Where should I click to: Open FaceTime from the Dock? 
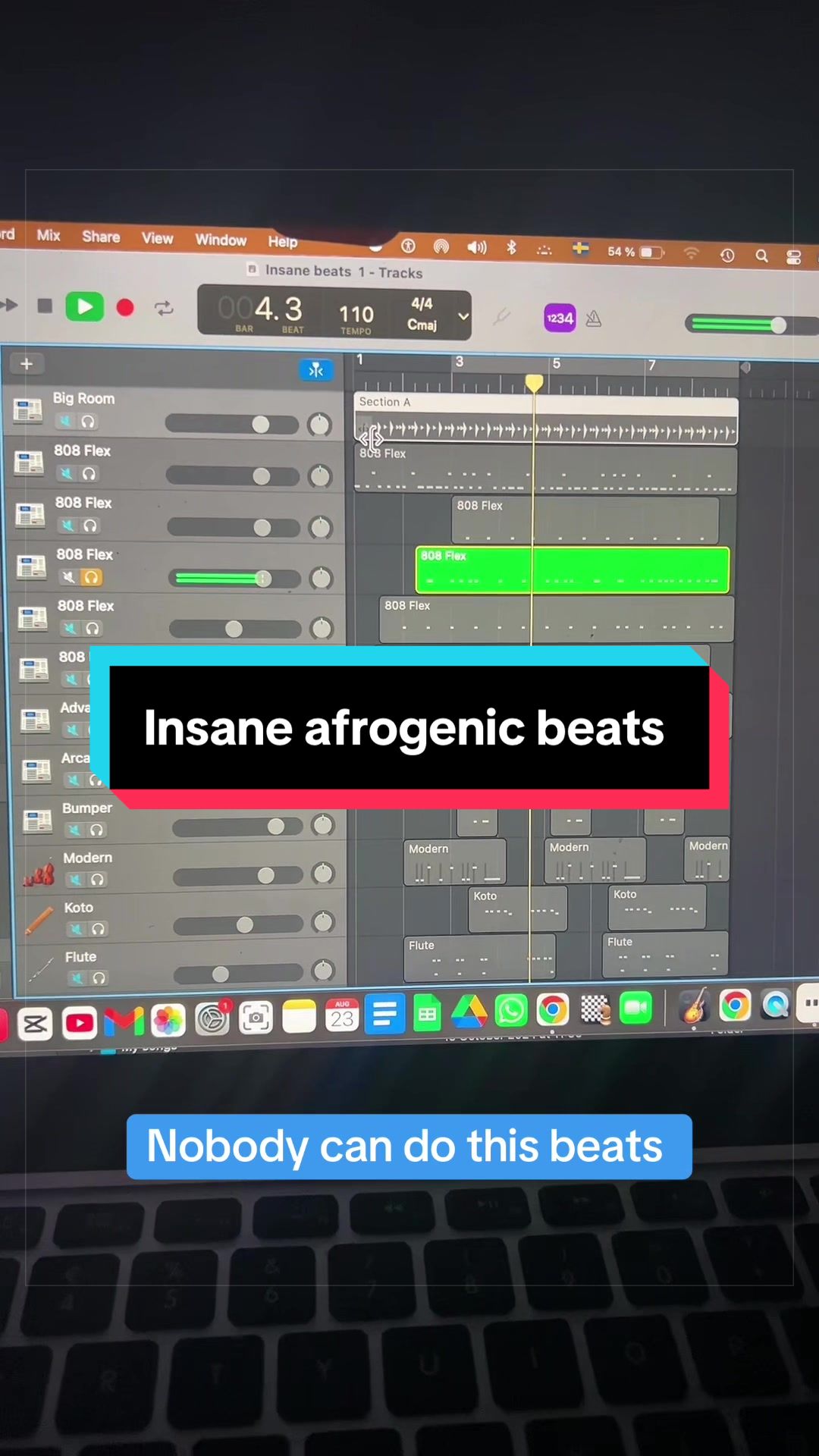(636, 1008)
